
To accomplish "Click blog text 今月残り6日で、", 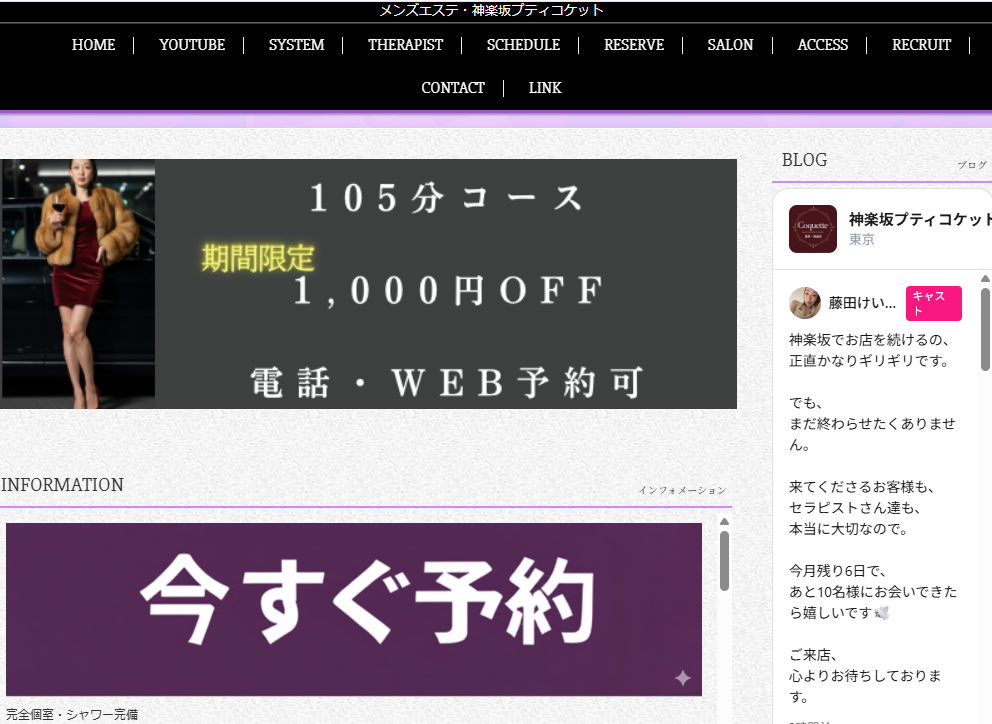I will click(x=837, y=571).
